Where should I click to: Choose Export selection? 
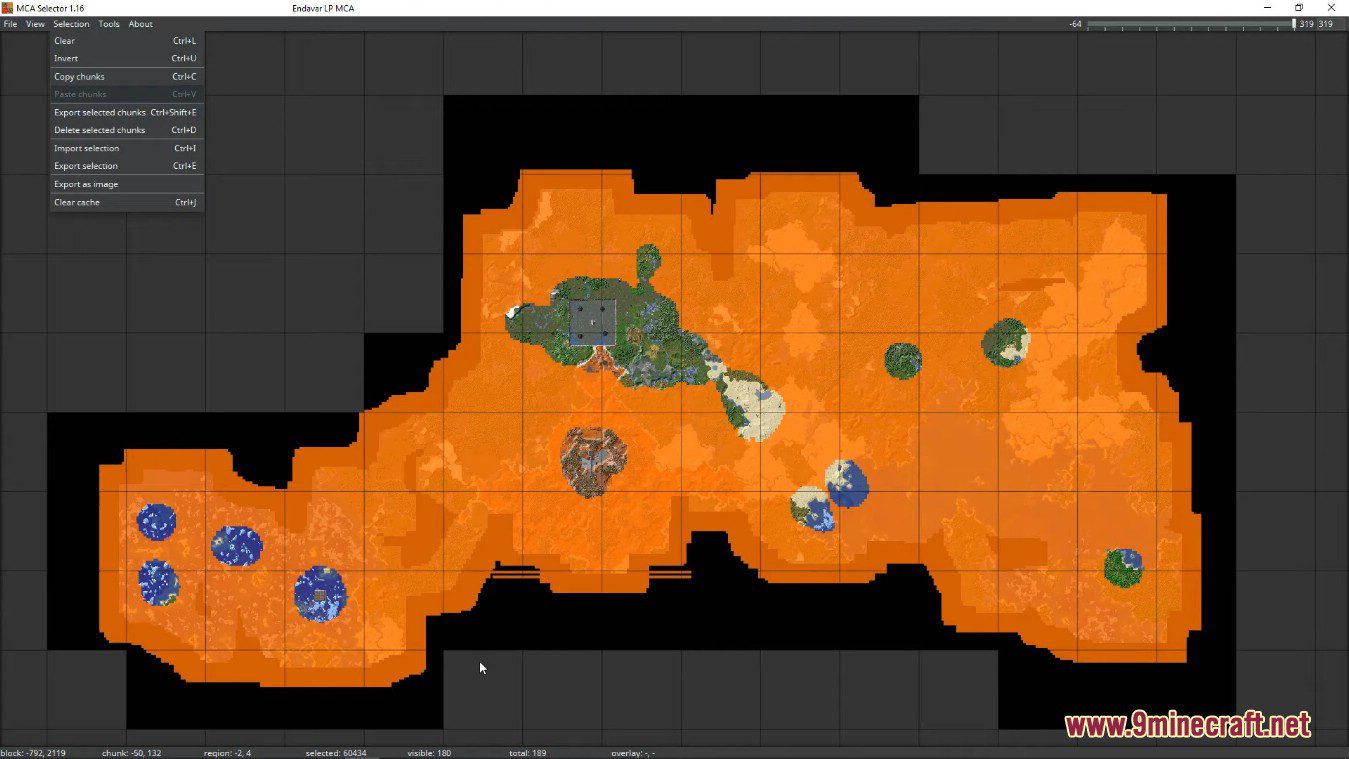pos(86,165)
